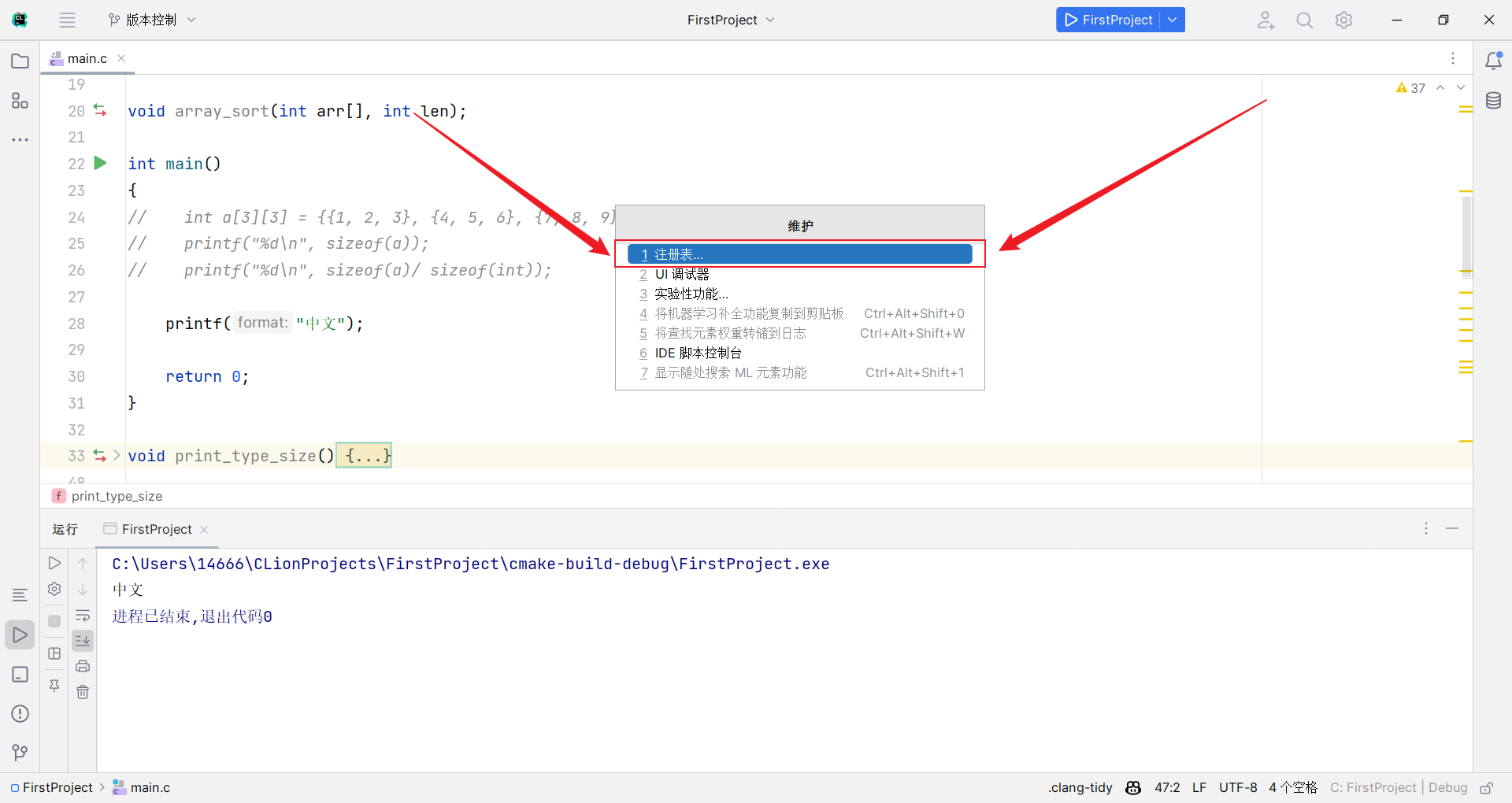Pin the Run tool window
Image resolution: width=1512 pixels, height=803 pixels.
[x=54, y=685]
